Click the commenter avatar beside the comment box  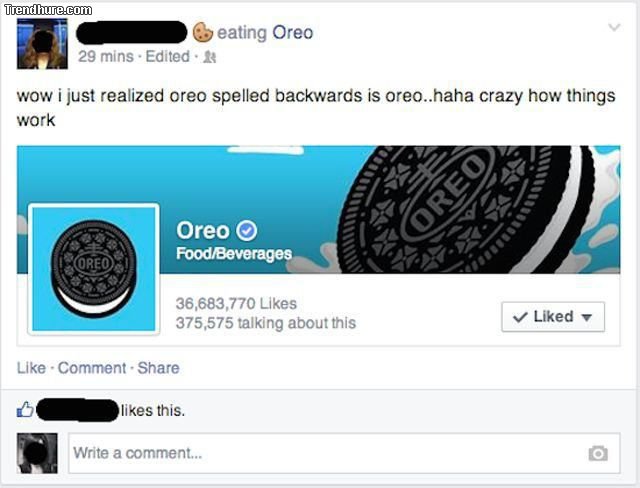[37, 453]
